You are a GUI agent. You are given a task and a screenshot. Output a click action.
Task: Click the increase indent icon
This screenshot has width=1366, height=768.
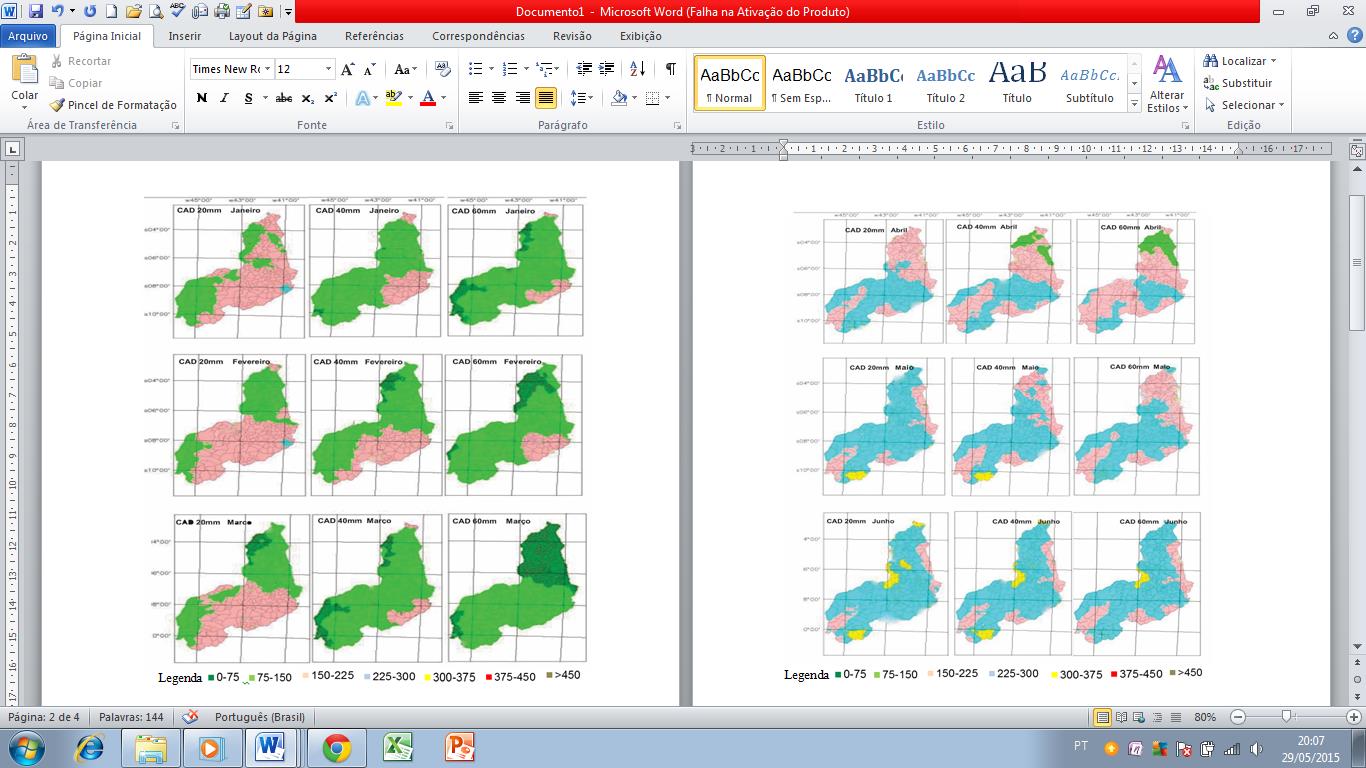pos(607,69)
